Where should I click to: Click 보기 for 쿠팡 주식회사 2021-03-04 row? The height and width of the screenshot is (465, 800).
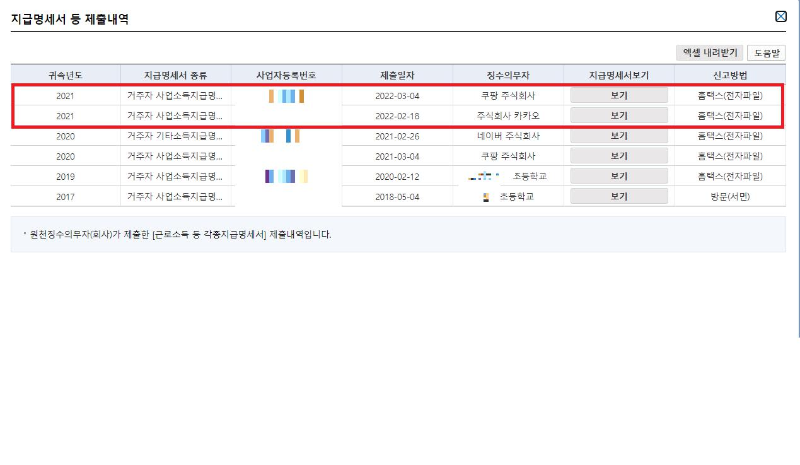(619, 156)
